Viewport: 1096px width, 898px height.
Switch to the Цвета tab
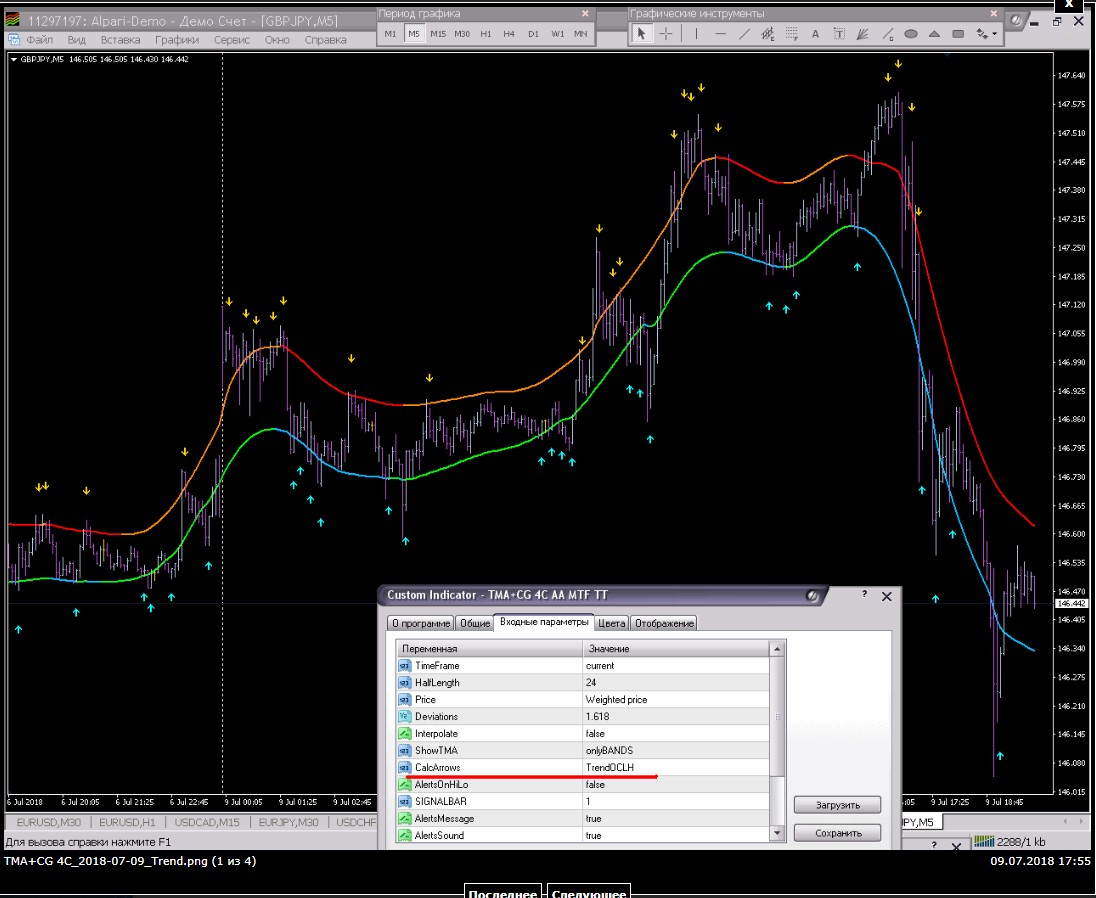[x=611, y=623]
